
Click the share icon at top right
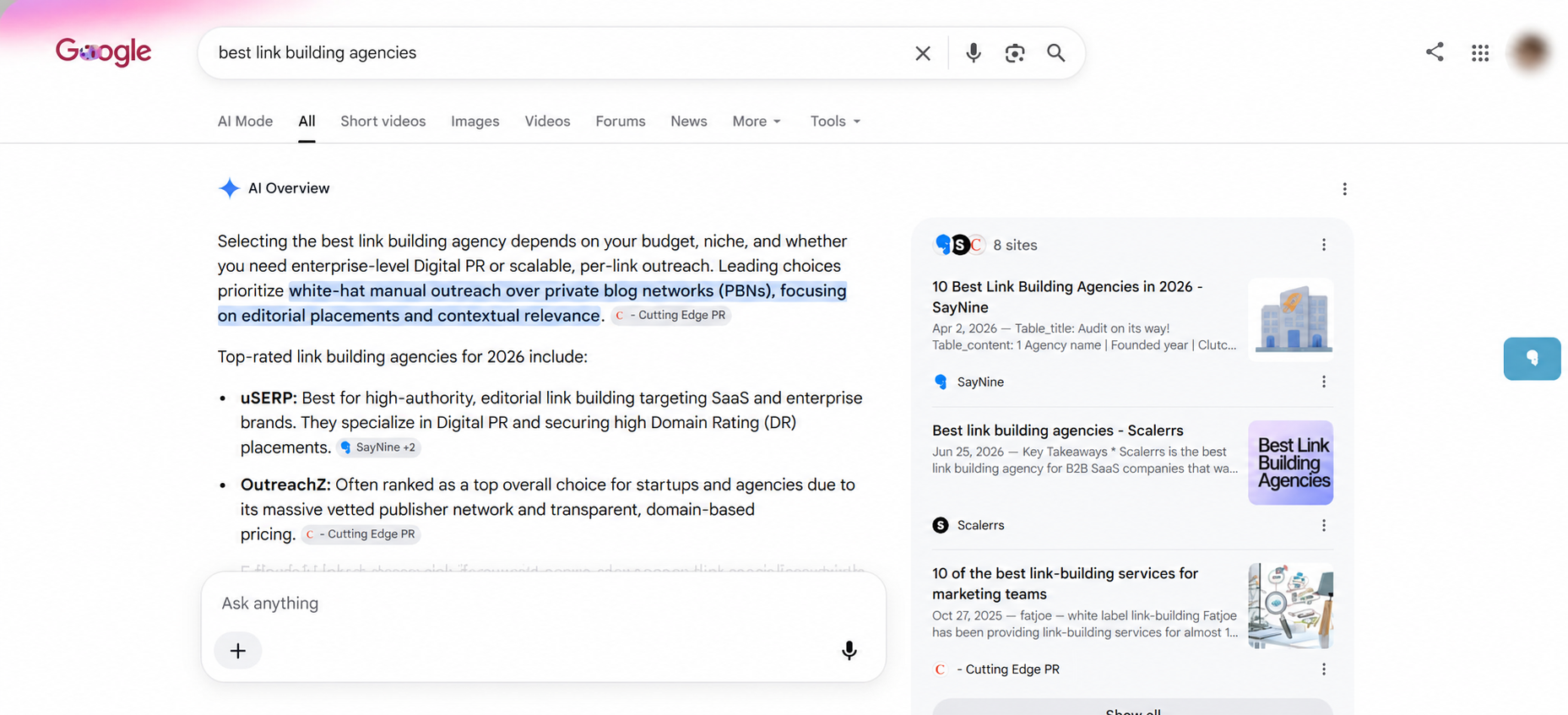click(1435, 52)
